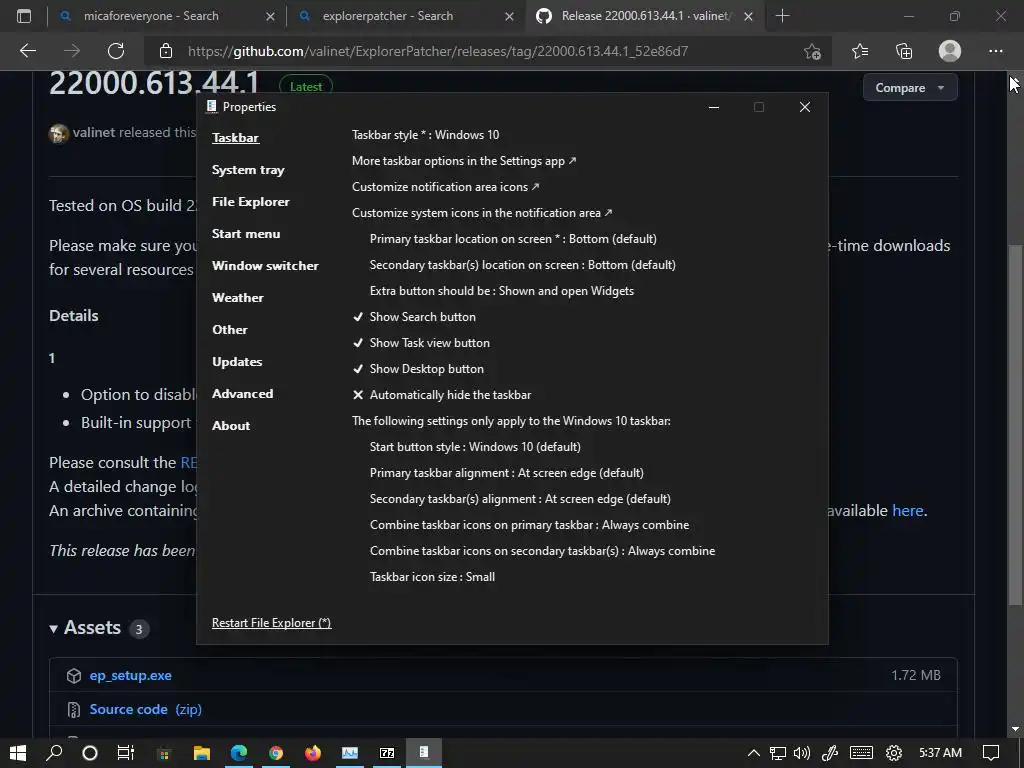This screenshot has height=768, width=1024.
Task: Enable Automatically hide the taskbar
Action: point(442,395)
